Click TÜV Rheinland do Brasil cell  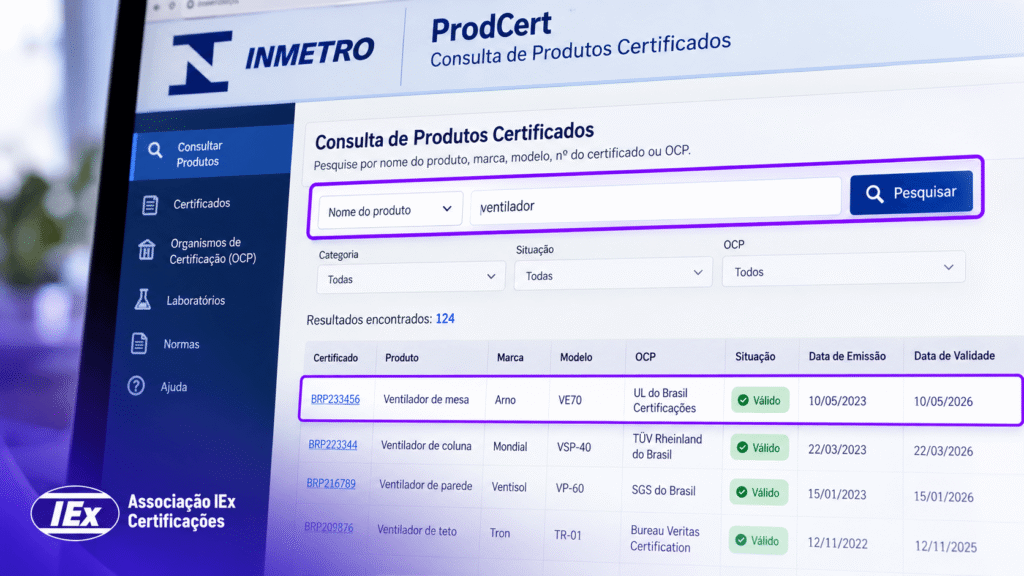click(x=667, y=447)
